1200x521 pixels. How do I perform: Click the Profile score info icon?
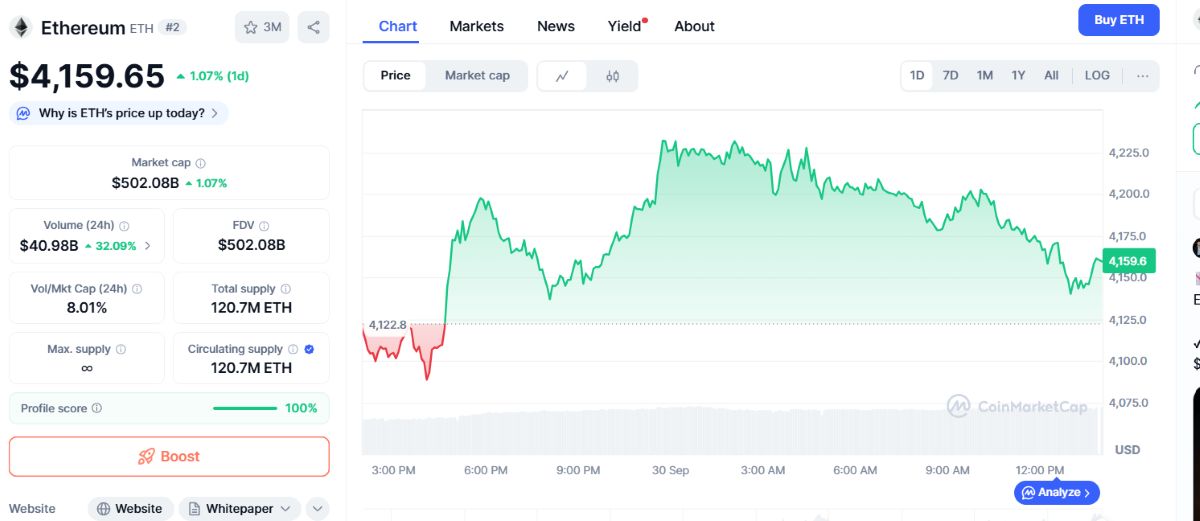coord(97,408)
